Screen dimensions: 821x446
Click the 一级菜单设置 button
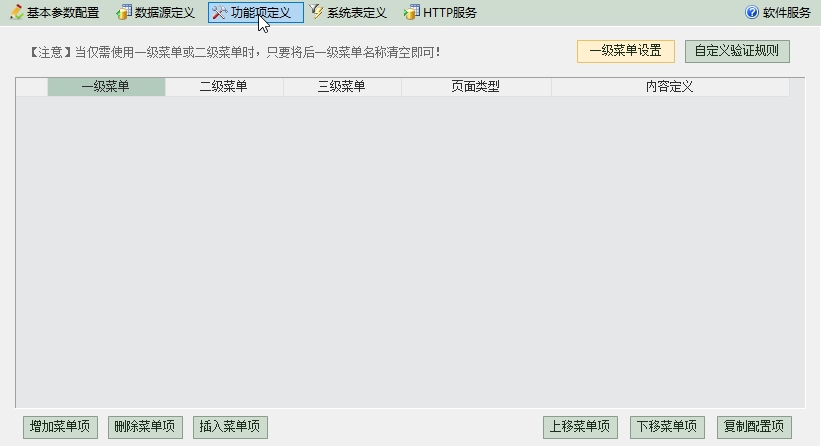pos(626,51)
